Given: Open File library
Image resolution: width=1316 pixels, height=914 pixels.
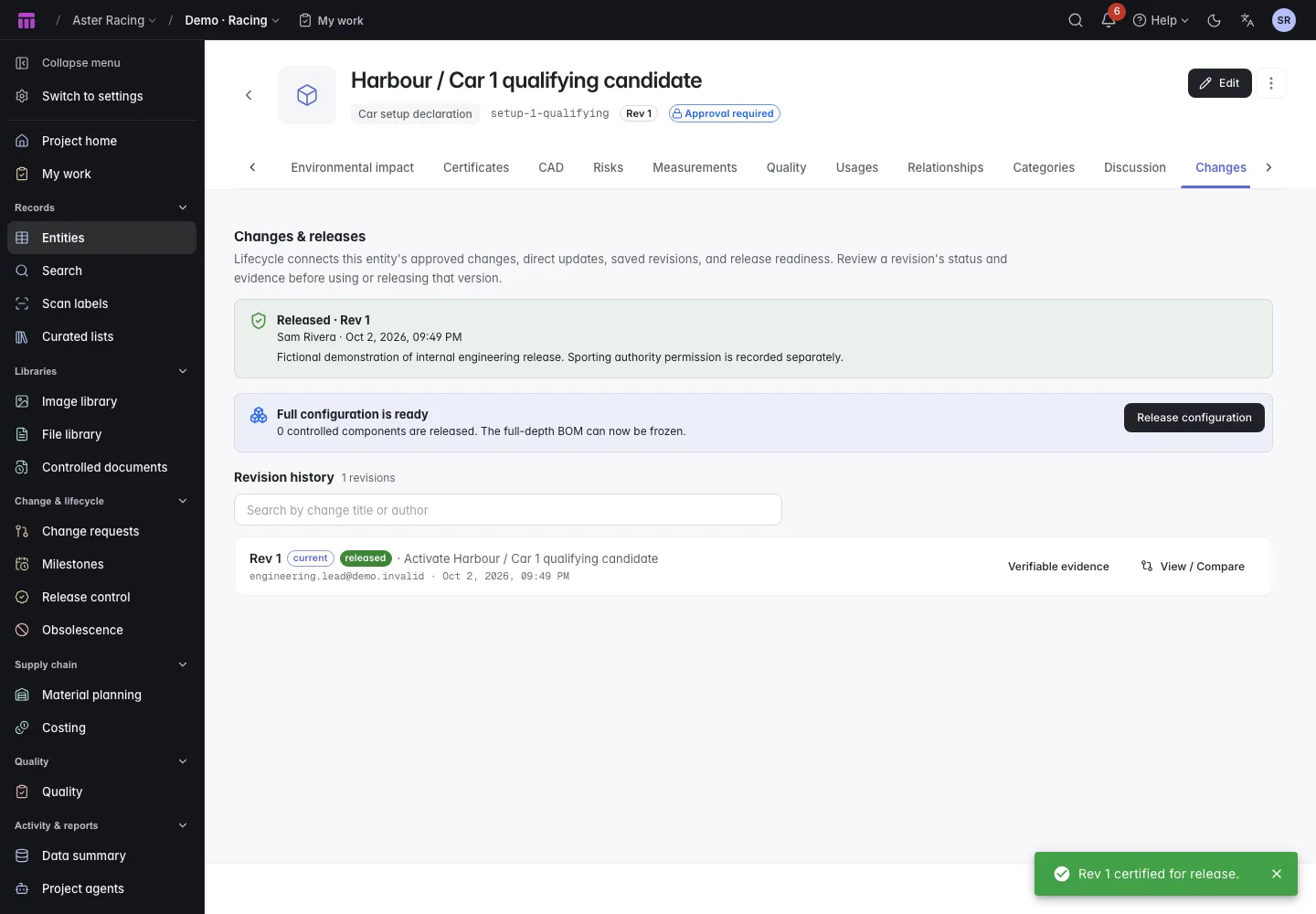Looking at the screenshot, I should [101, 434].
